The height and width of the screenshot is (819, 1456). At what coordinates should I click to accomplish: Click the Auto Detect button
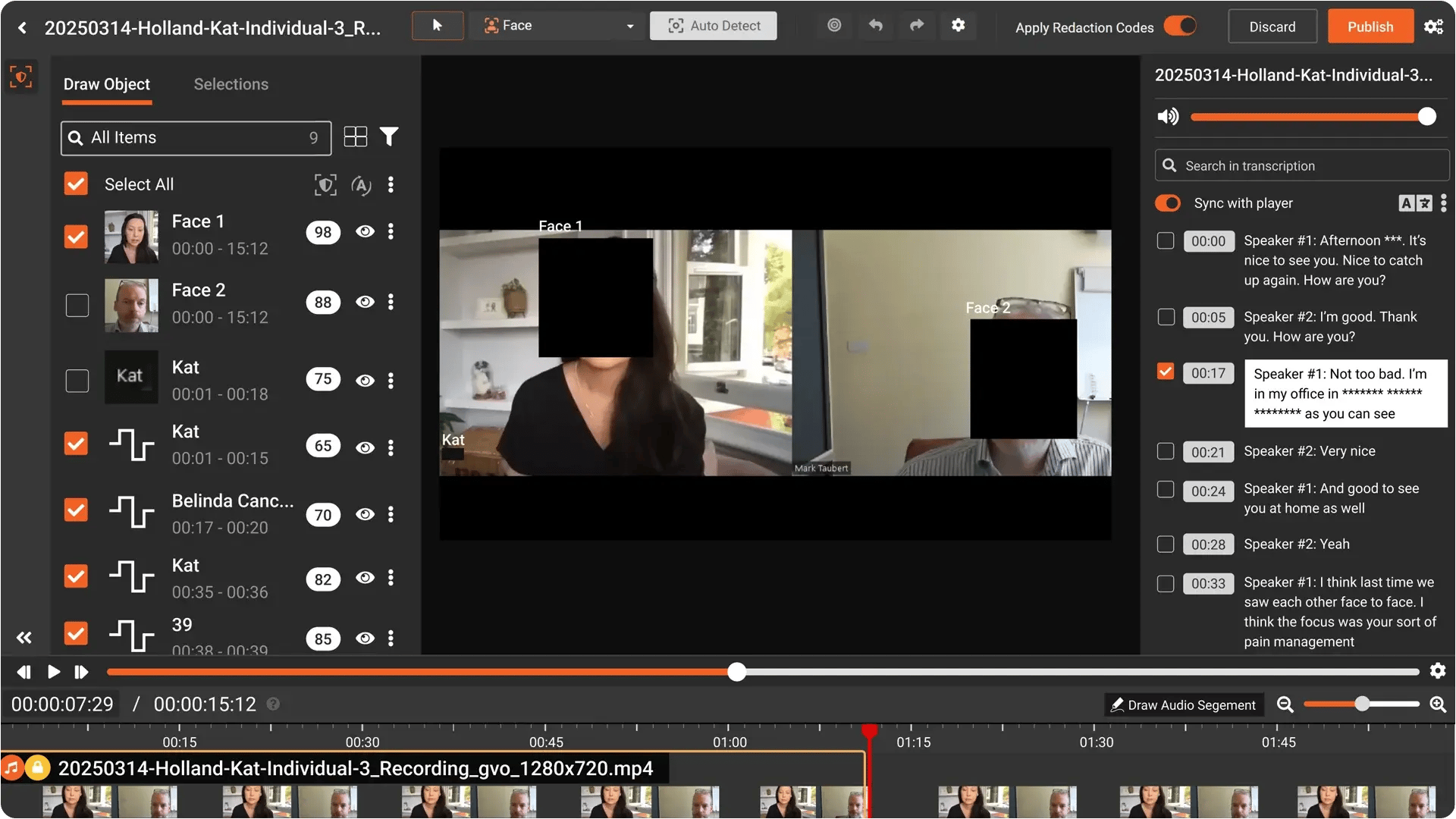[713, 26]
